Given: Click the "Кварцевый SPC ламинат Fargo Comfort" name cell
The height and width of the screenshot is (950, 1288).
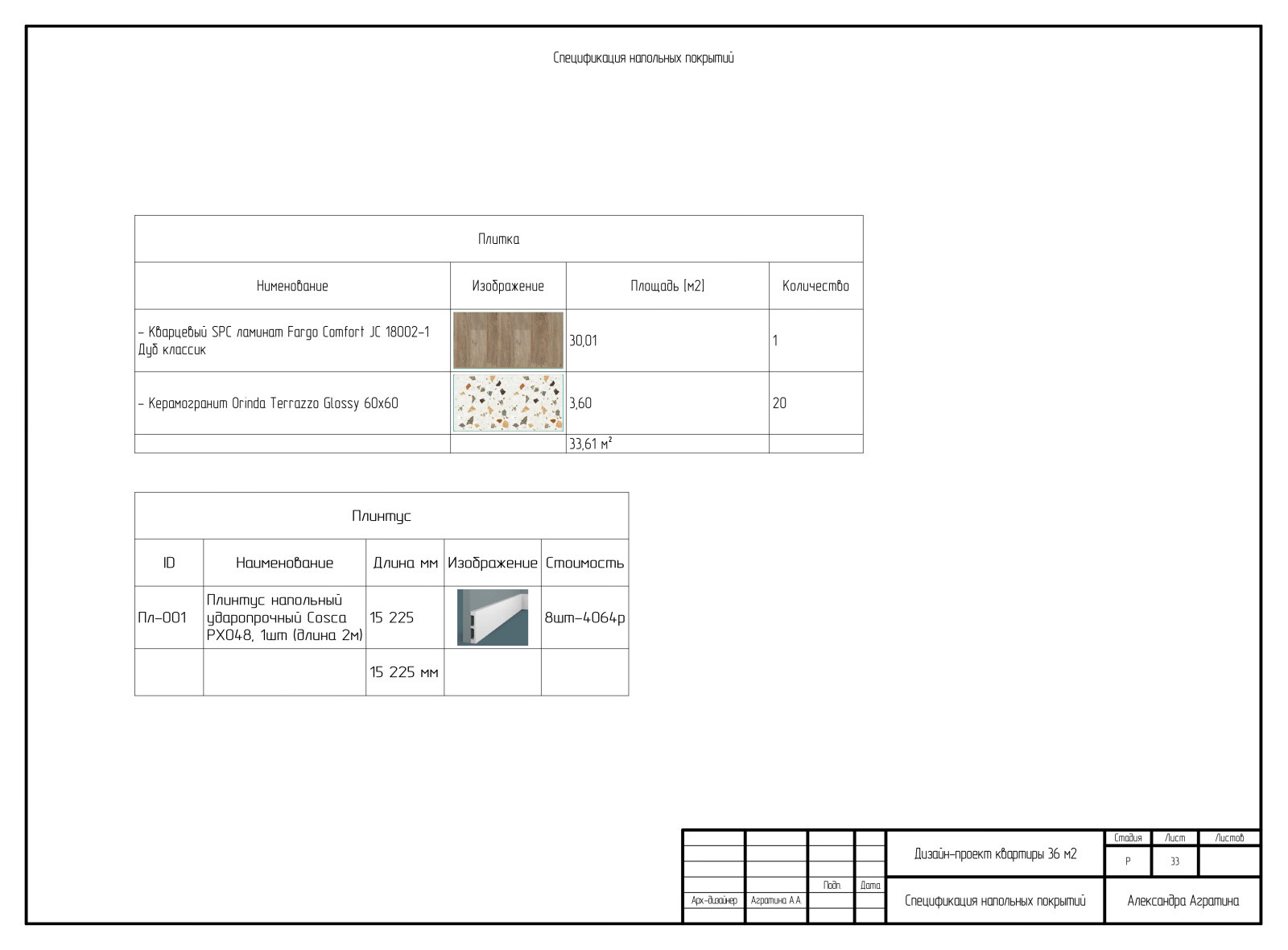Looking at the screenshot, I should [x=292, y=341].
